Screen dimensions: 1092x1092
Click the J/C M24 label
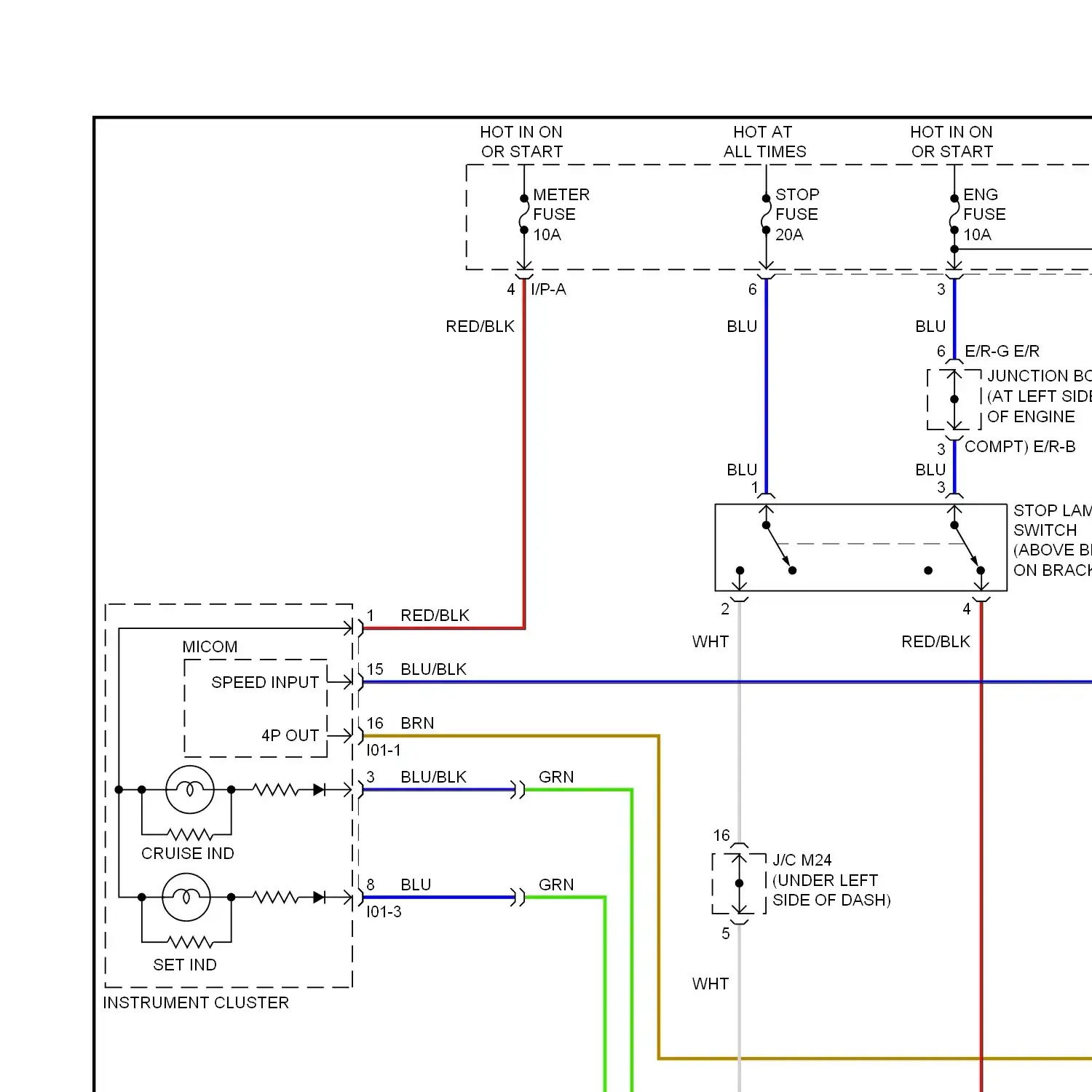click(802, 860)
